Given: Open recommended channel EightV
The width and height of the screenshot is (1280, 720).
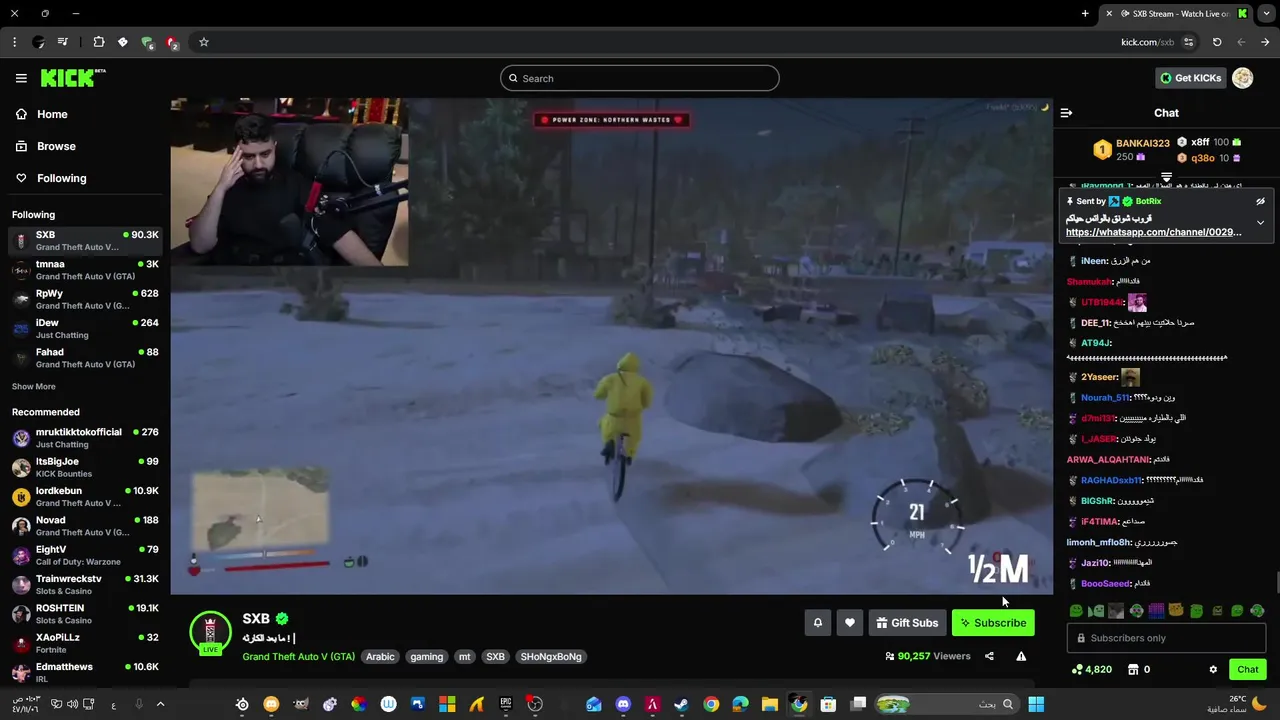Looking at the screenshot, I should (x=85, y=555).
